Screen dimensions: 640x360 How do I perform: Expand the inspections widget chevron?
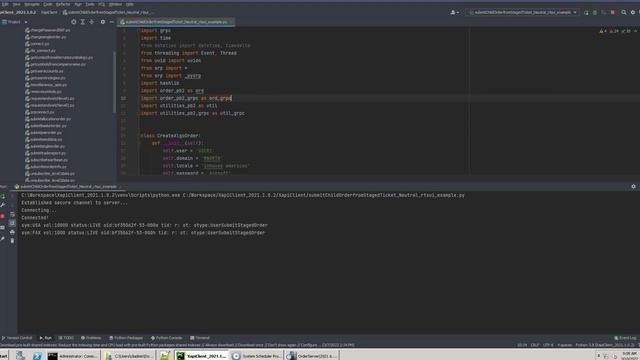click(x=635, y=31)
